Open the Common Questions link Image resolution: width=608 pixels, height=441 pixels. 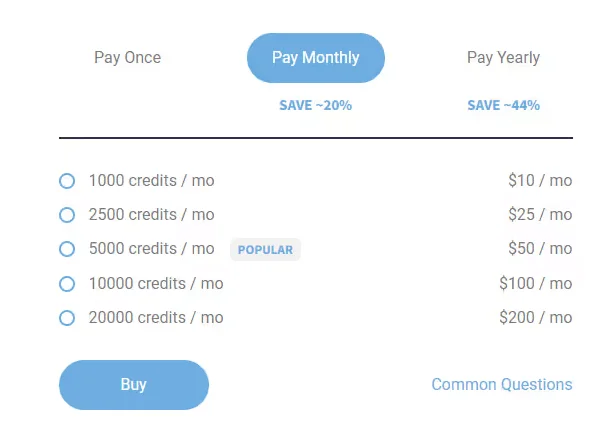coord(501,384)
